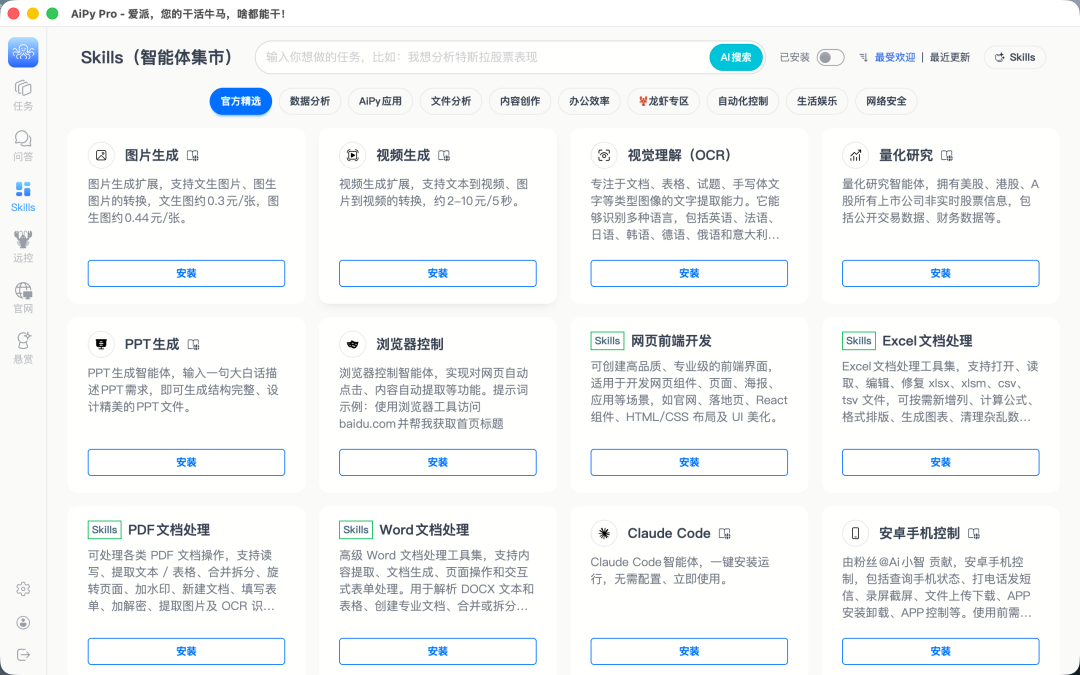Click Skills tag on PDF文档处理 card
Viewport: 1080px width, 675px height.
[x=105, y=530]
